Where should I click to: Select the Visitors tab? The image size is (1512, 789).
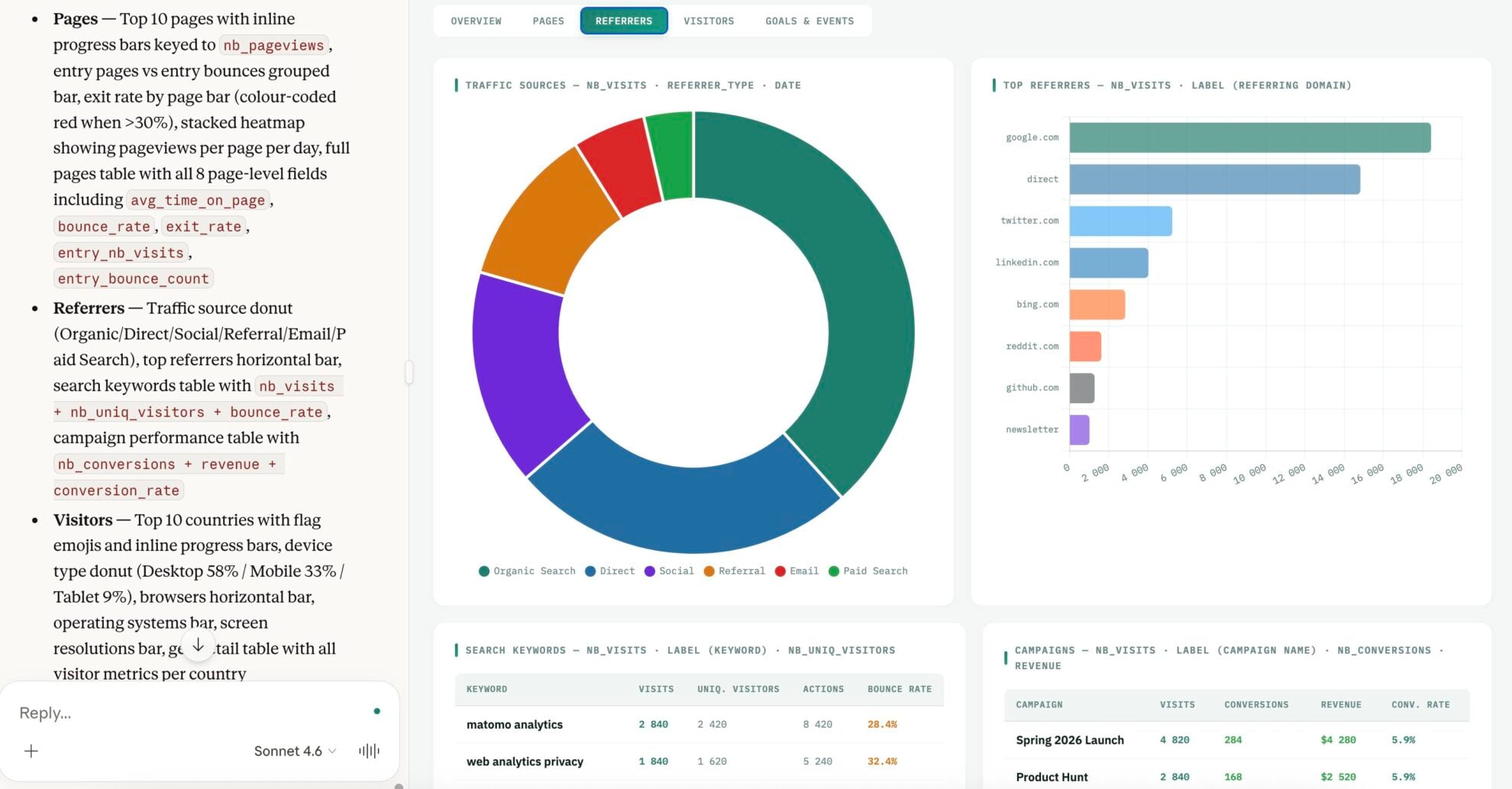click(709, 21)
